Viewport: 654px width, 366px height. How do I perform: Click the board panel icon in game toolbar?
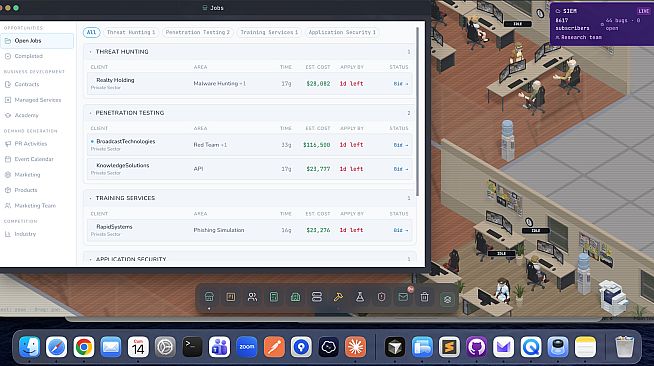pyautogui.click(x=231, y=297)
